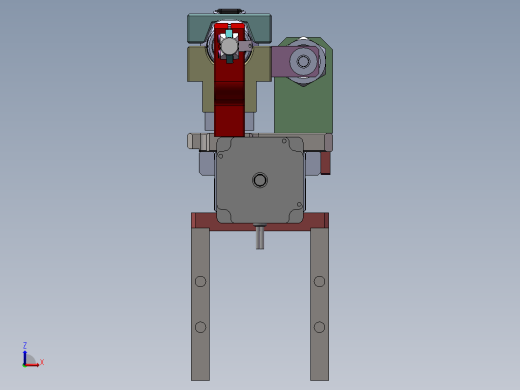Select the cyan pin on the red bracket
The height and width of the screenshot is (390, 520).
(x=229, y=33)
